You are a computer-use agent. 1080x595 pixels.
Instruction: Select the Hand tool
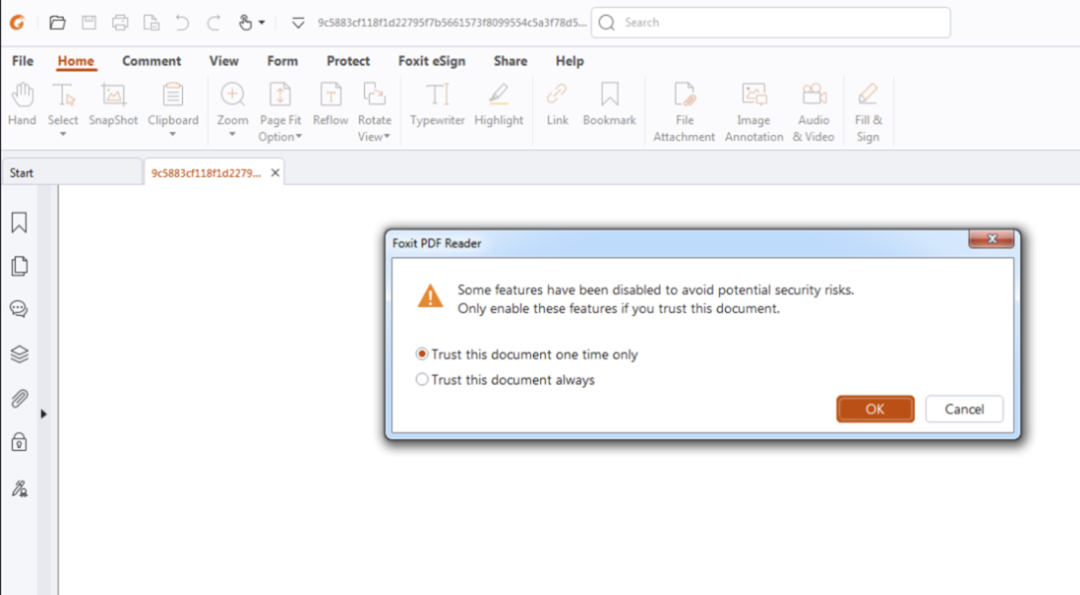(x=22, y=103)
